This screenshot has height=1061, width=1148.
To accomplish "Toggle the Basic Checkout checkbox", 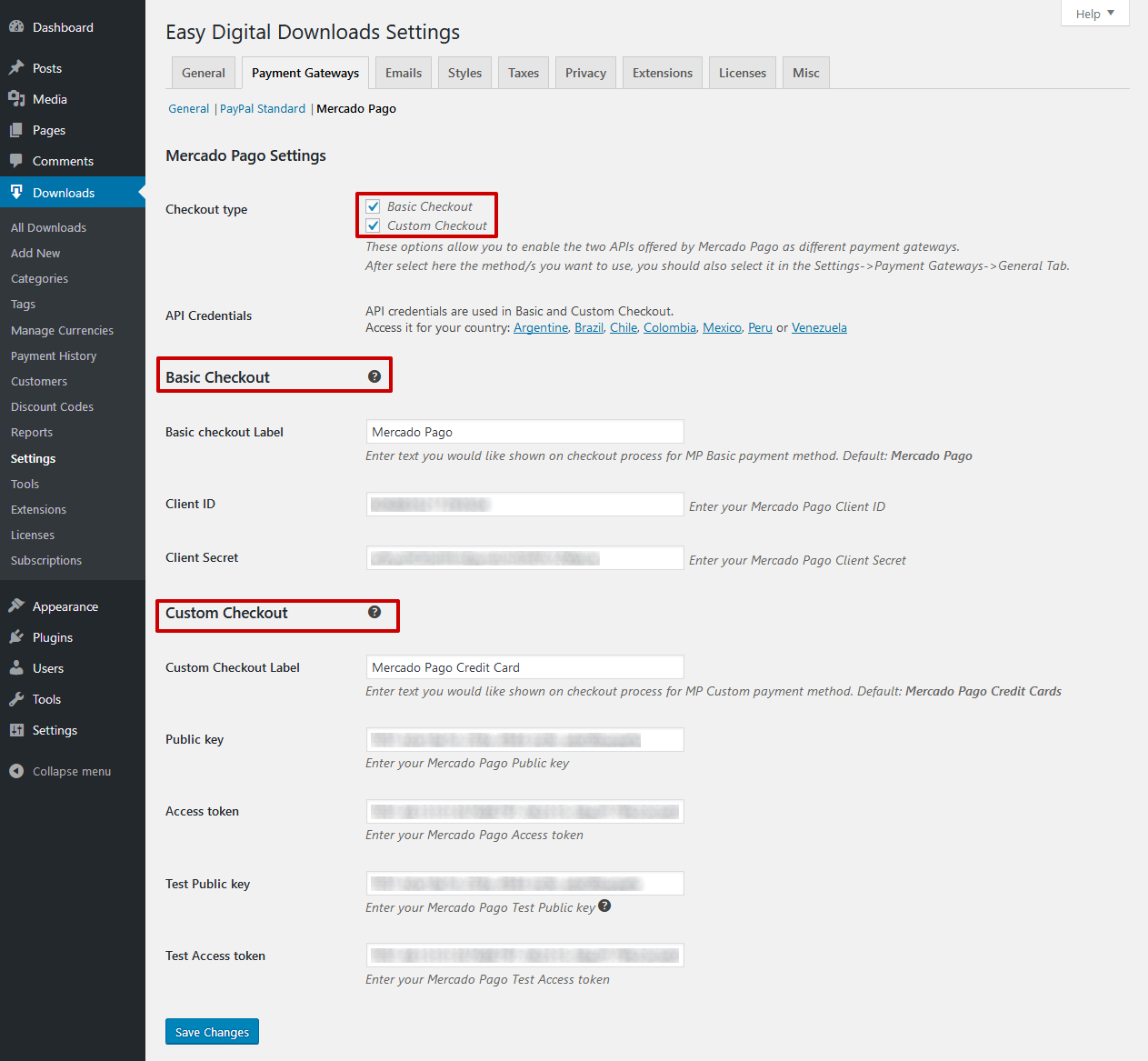I will click(373, 206).
